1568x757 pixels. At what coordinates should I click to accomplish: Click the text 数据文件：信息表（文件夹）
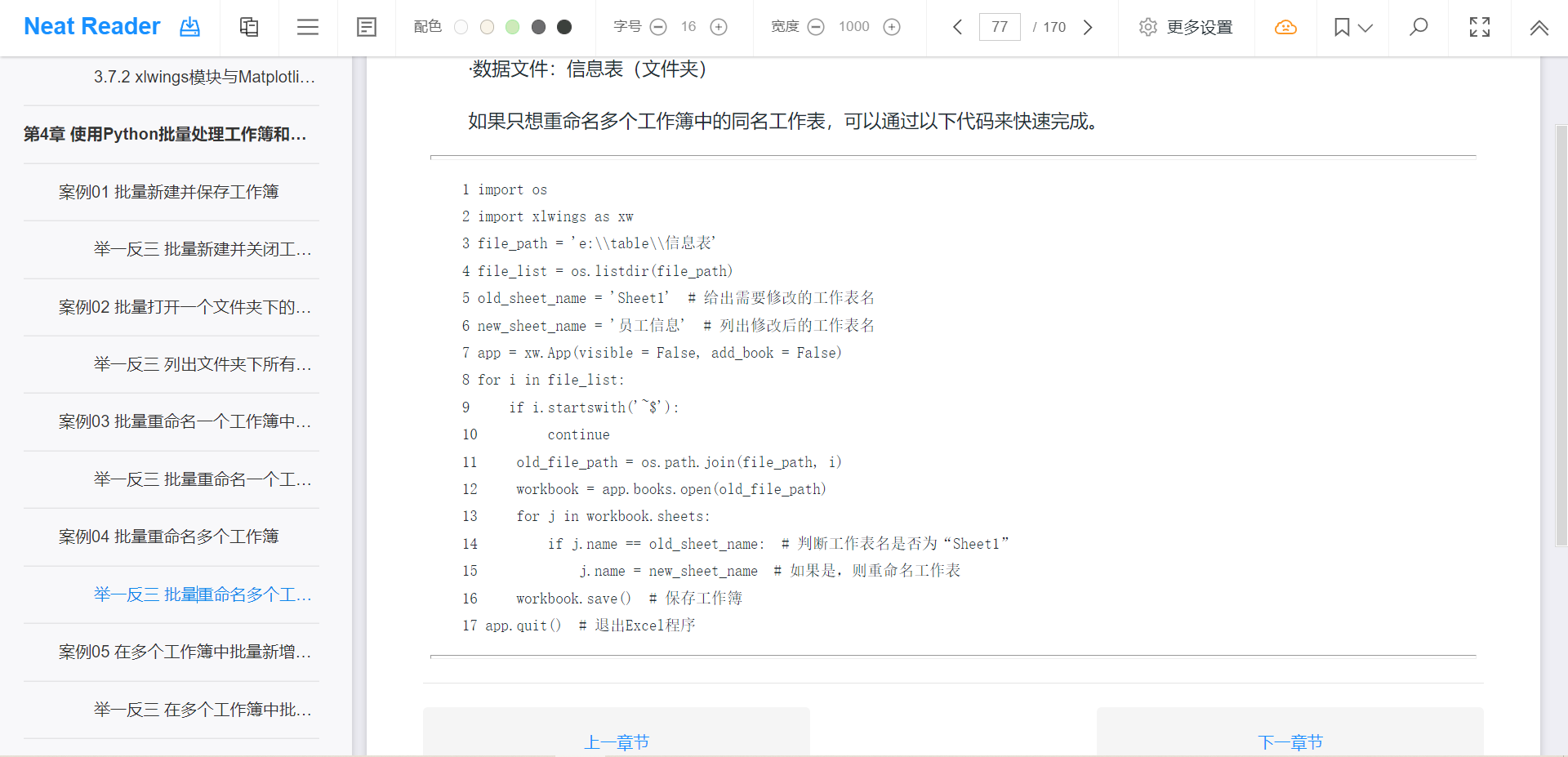tap(589, 69)
